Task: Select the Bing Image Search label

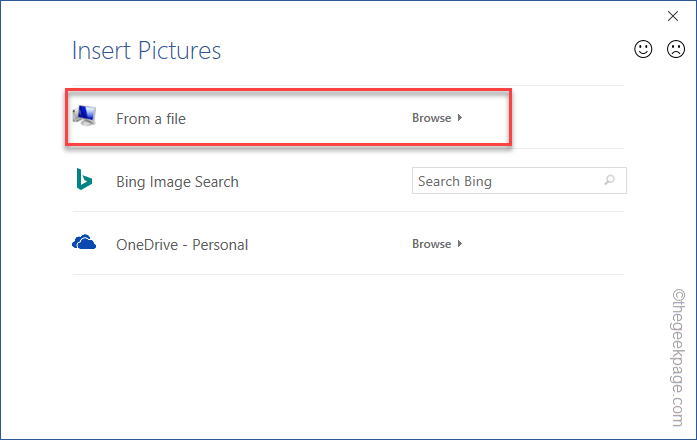Action: coord(177,182)
